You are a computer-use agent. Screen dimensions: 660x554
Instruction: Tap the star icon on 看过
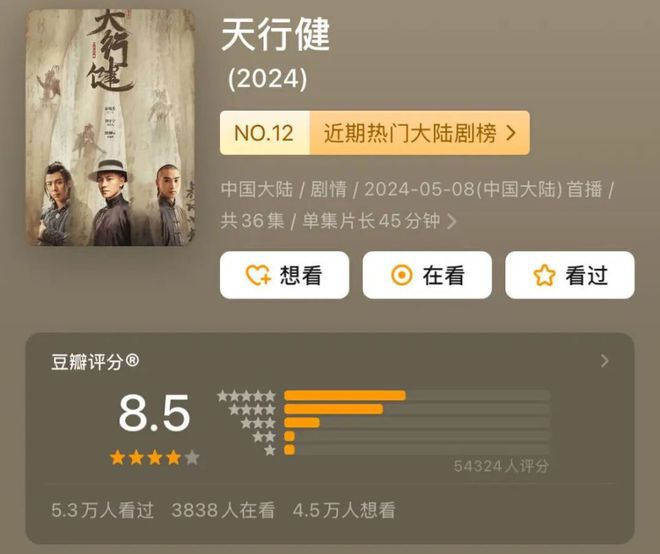click(544, 275)
